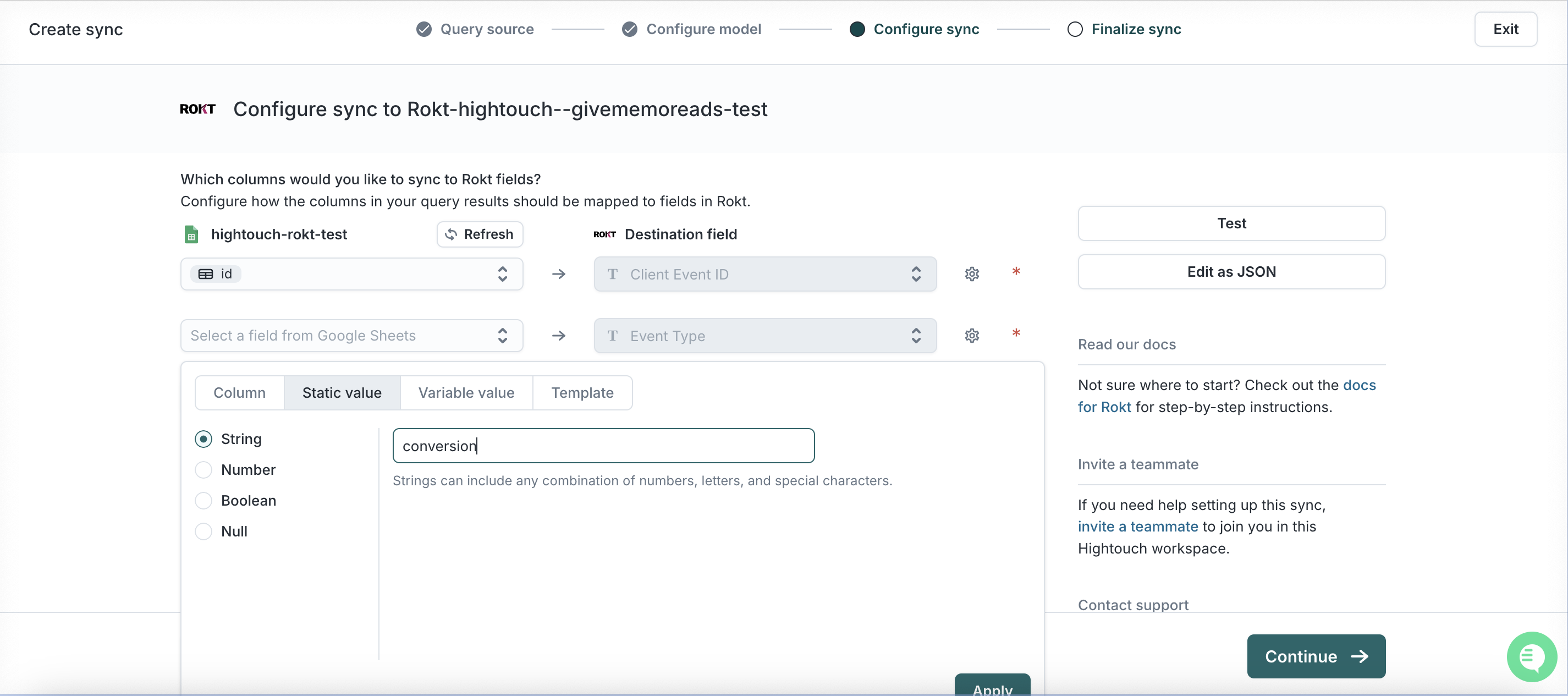Open the id source column dropdown
The height and width of the screenshot is (696, 1568).
(352, 274)
